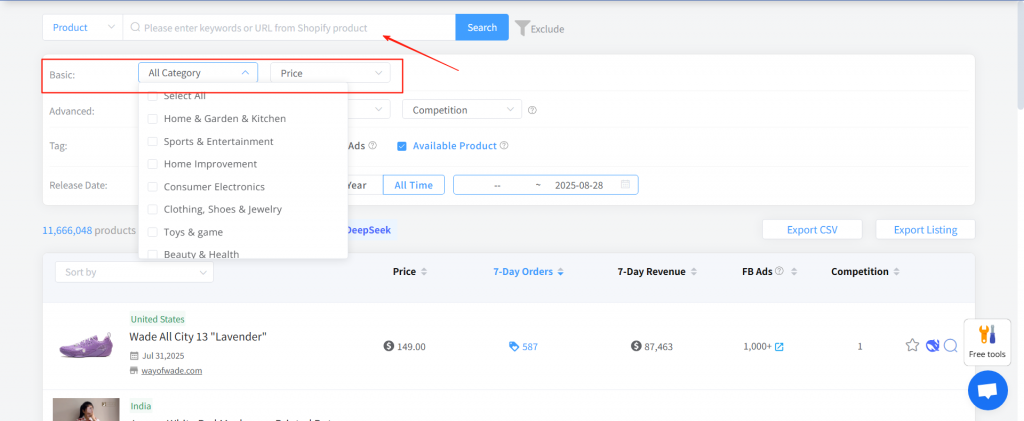Open the Sort by dropdown
Viewport: 1024px width, 421px height.
[134, 272]
